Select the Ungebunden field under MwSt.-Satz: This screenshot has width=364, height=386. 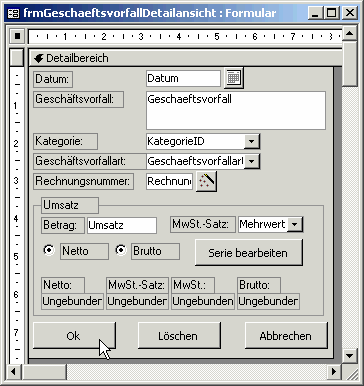(x=137, y=301)
